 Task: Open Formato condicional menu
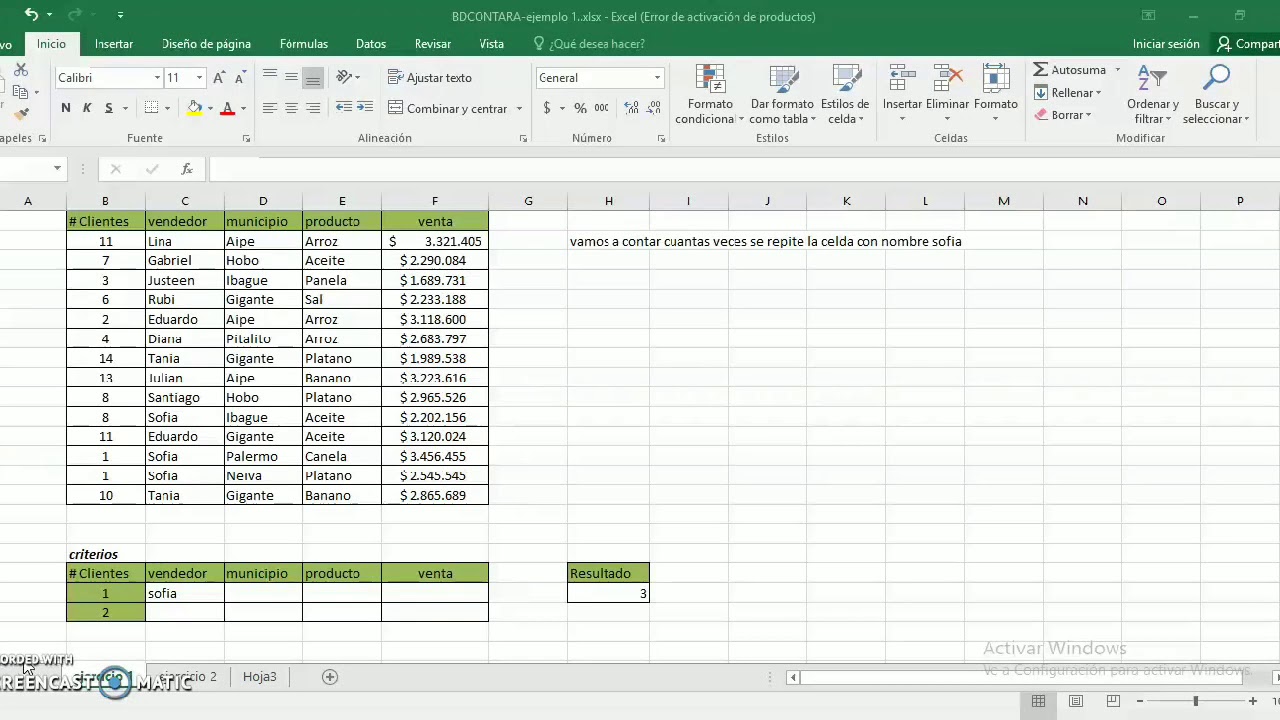(709, 95)
